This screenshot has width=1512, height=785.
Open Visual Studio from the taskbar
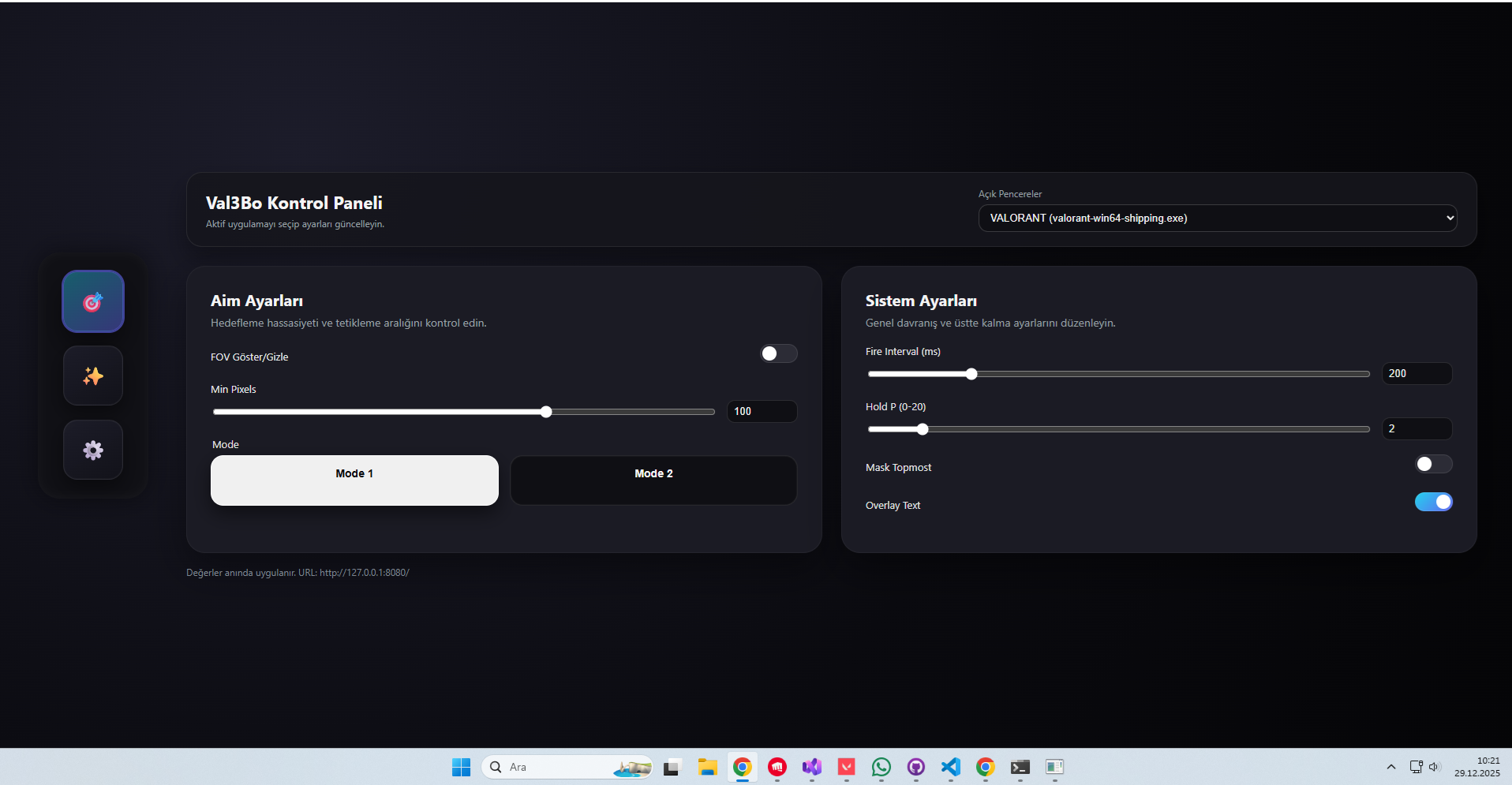coord(812,767)
